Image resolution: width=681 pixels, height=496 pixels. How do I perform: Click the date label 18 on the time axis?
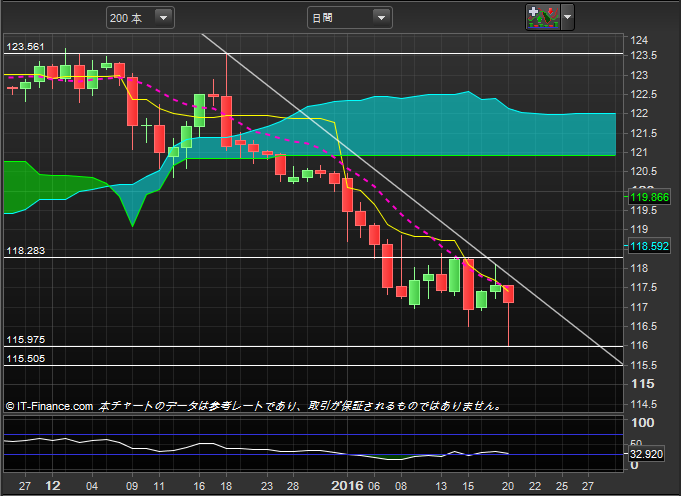point(226,486)
